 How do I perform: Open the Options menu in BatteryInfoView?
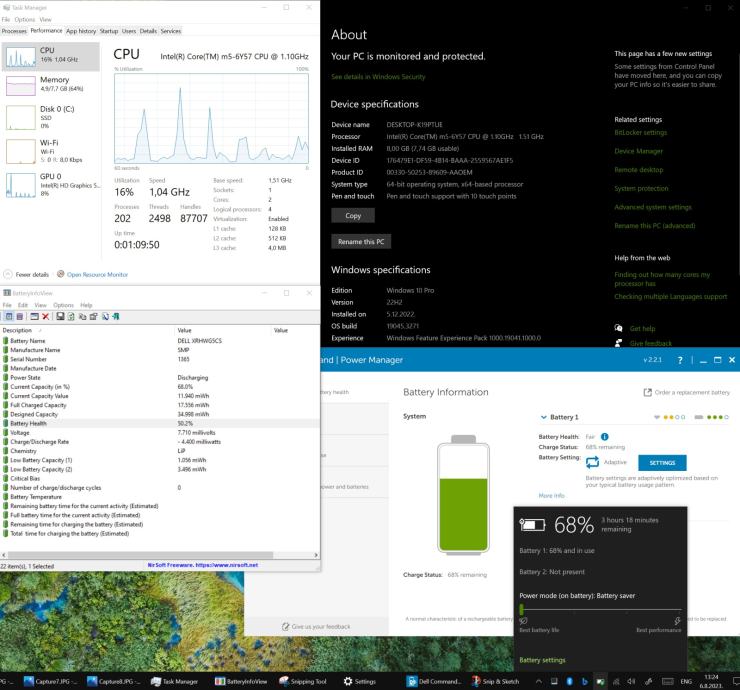[x=64, y=305]
